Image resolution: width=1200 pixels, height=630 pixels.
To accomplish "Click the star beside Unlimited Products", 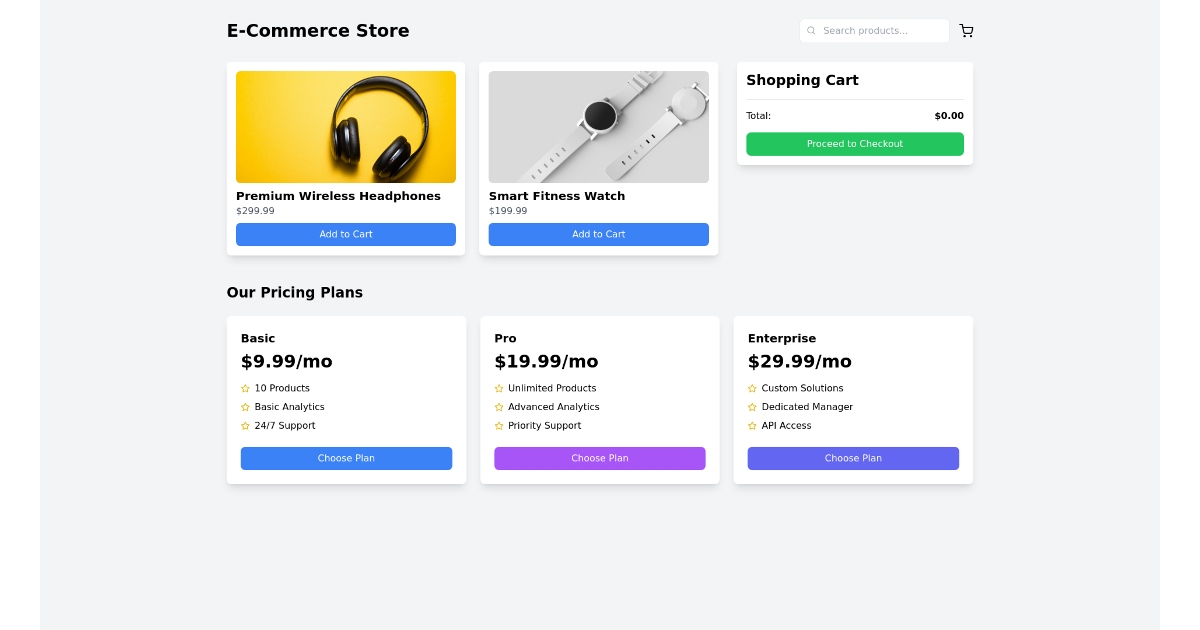I will [499, 388].
